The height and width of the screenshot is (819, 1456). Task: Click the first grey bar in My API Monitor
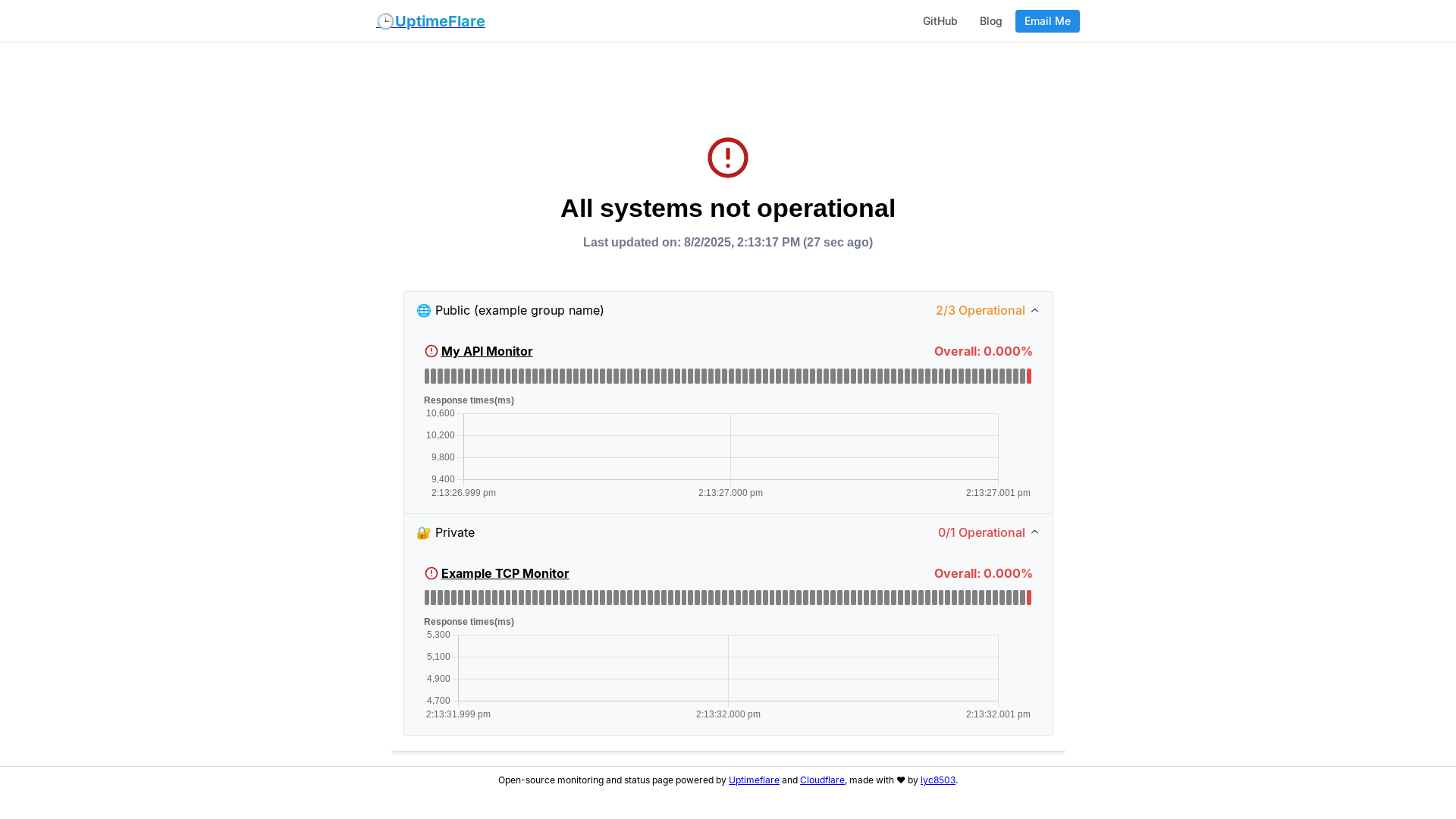(x=427, y=376)
